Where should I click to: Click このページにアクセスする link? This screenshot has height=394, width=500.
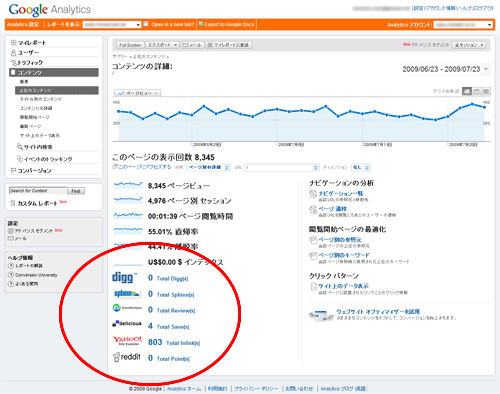coord(144,167)
